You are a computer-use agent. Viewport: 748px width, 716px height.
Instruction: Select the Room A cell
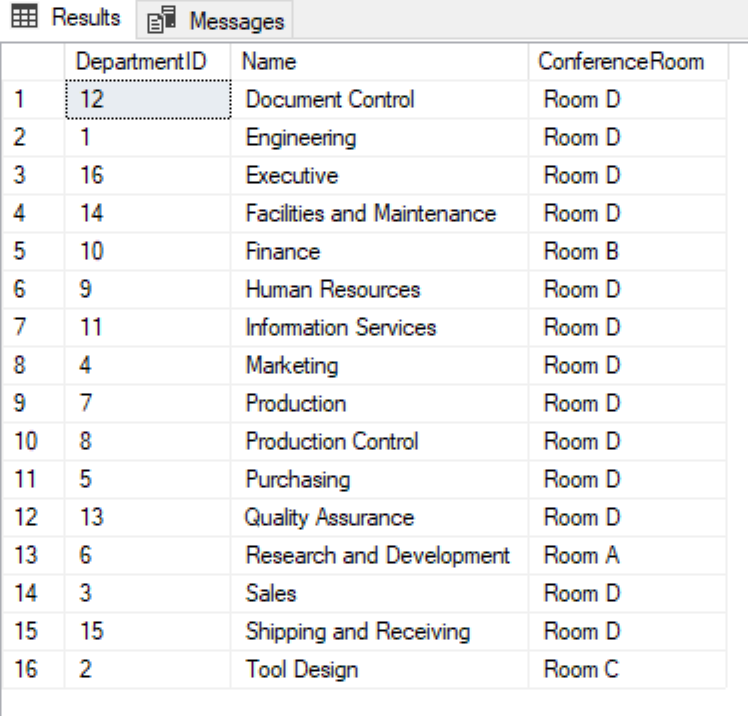[627, 555]
